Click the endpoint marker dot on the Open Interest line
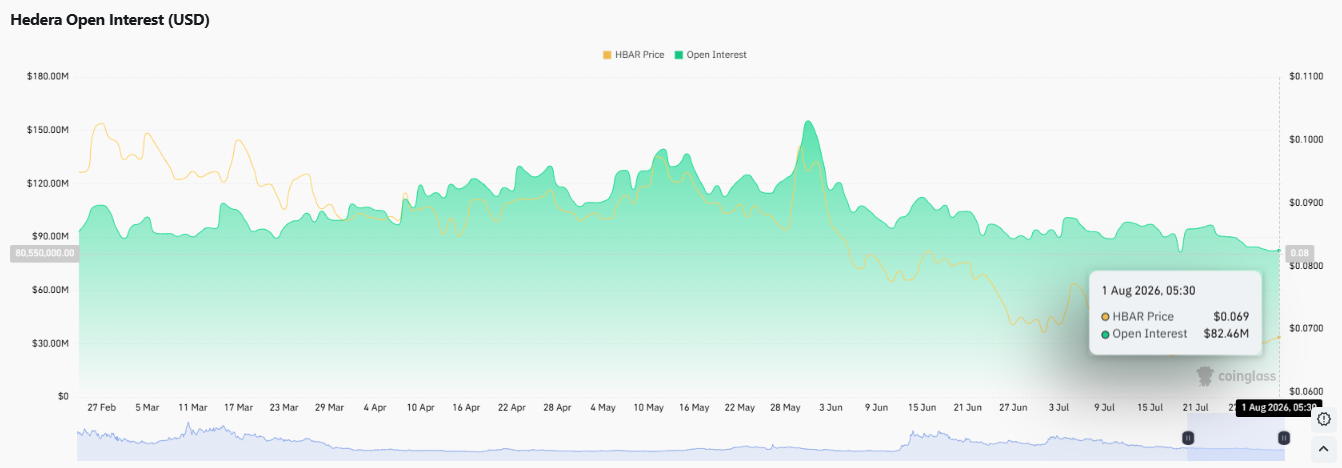1342x468 pixels. [x=1279, y=250]
